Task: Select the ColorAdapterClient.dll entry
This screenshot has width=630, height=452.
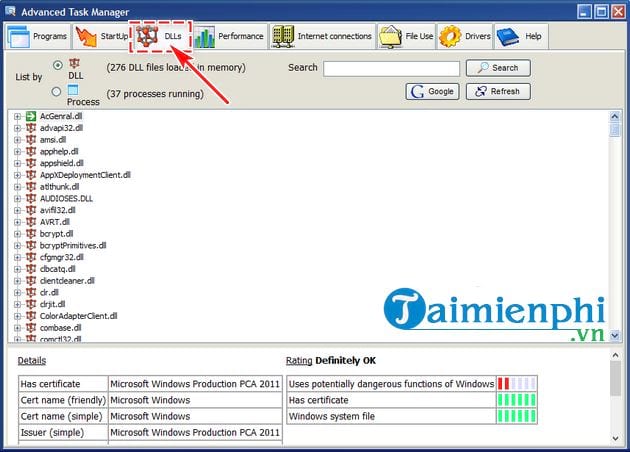Action: (x=79, y=316)
